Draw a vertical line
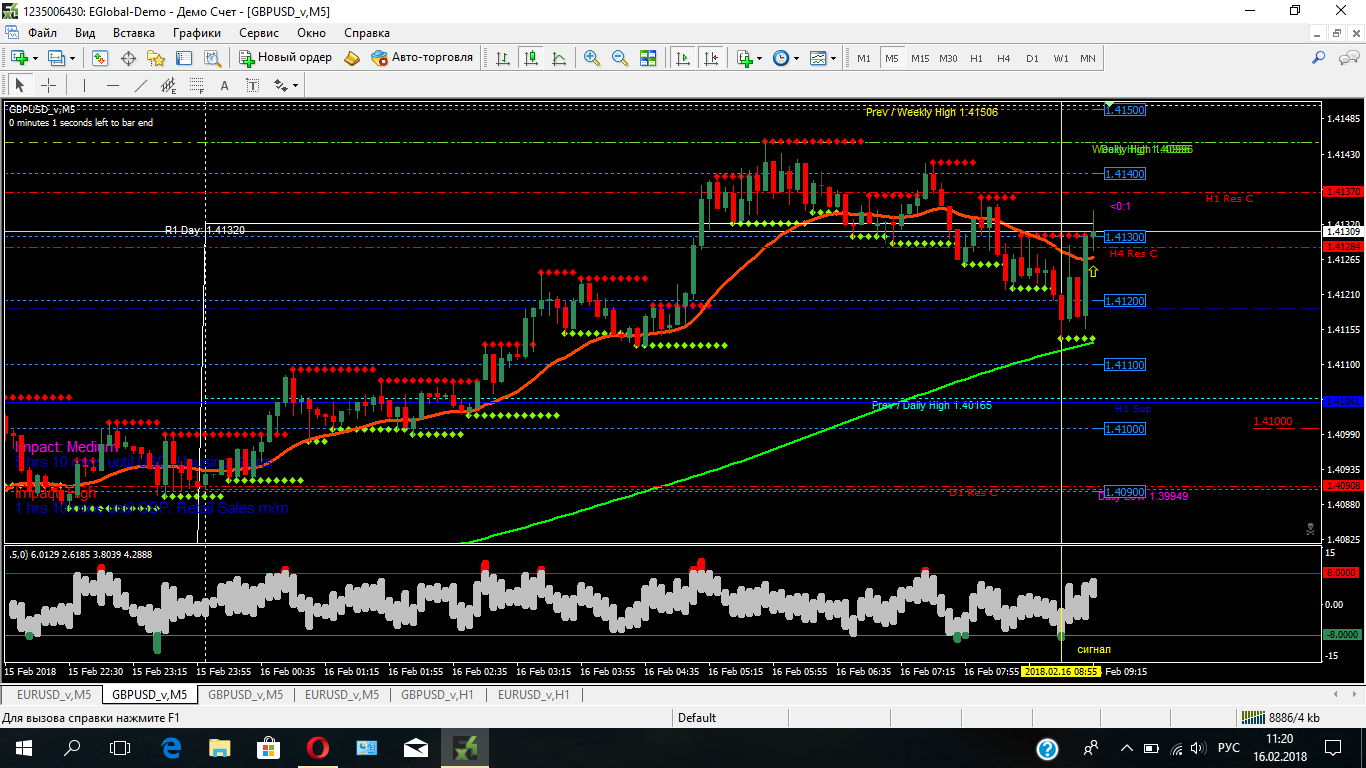Image resolution: width=1366 pixels, height=768 pixels. 85,85
